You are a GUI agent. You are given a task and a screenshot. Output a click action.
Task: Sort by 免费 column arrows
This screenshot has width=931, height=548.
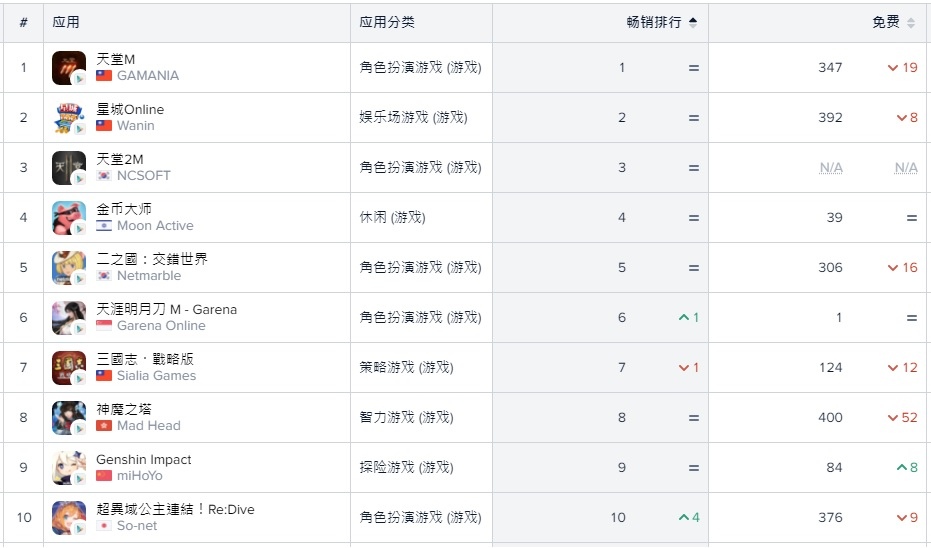(x=911, y=23)
